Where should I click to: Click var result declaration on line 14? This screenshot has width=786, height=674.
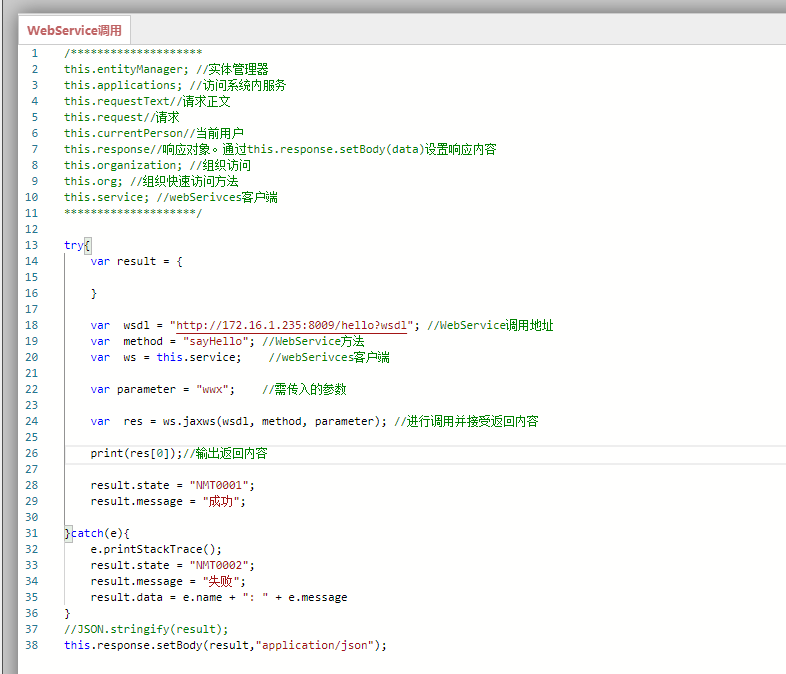(136, 261)
